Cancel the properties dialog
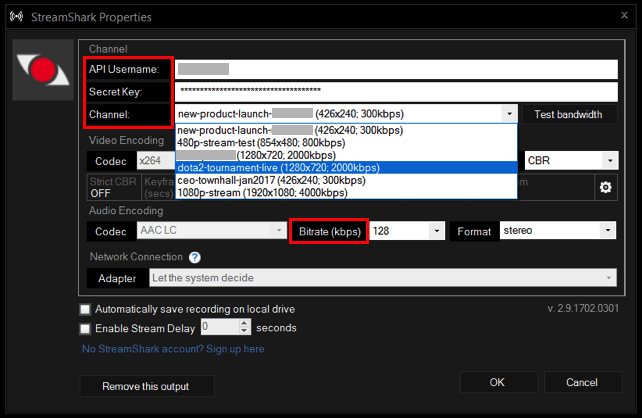Screen dimensions: 642x418 tap(582, 382)
